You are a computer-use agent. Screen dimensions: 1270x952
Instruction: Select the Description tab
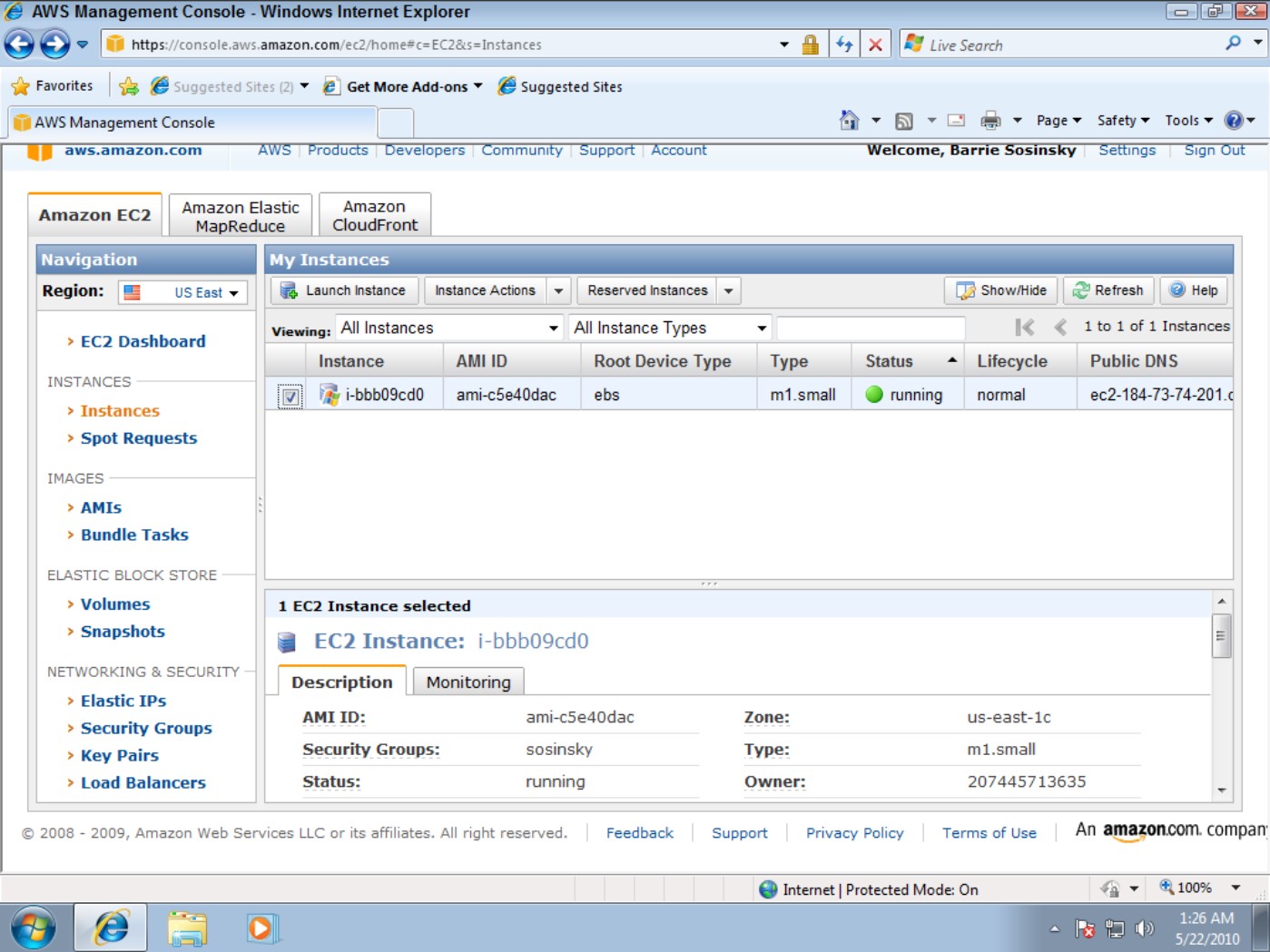click(x=342, y=682)
